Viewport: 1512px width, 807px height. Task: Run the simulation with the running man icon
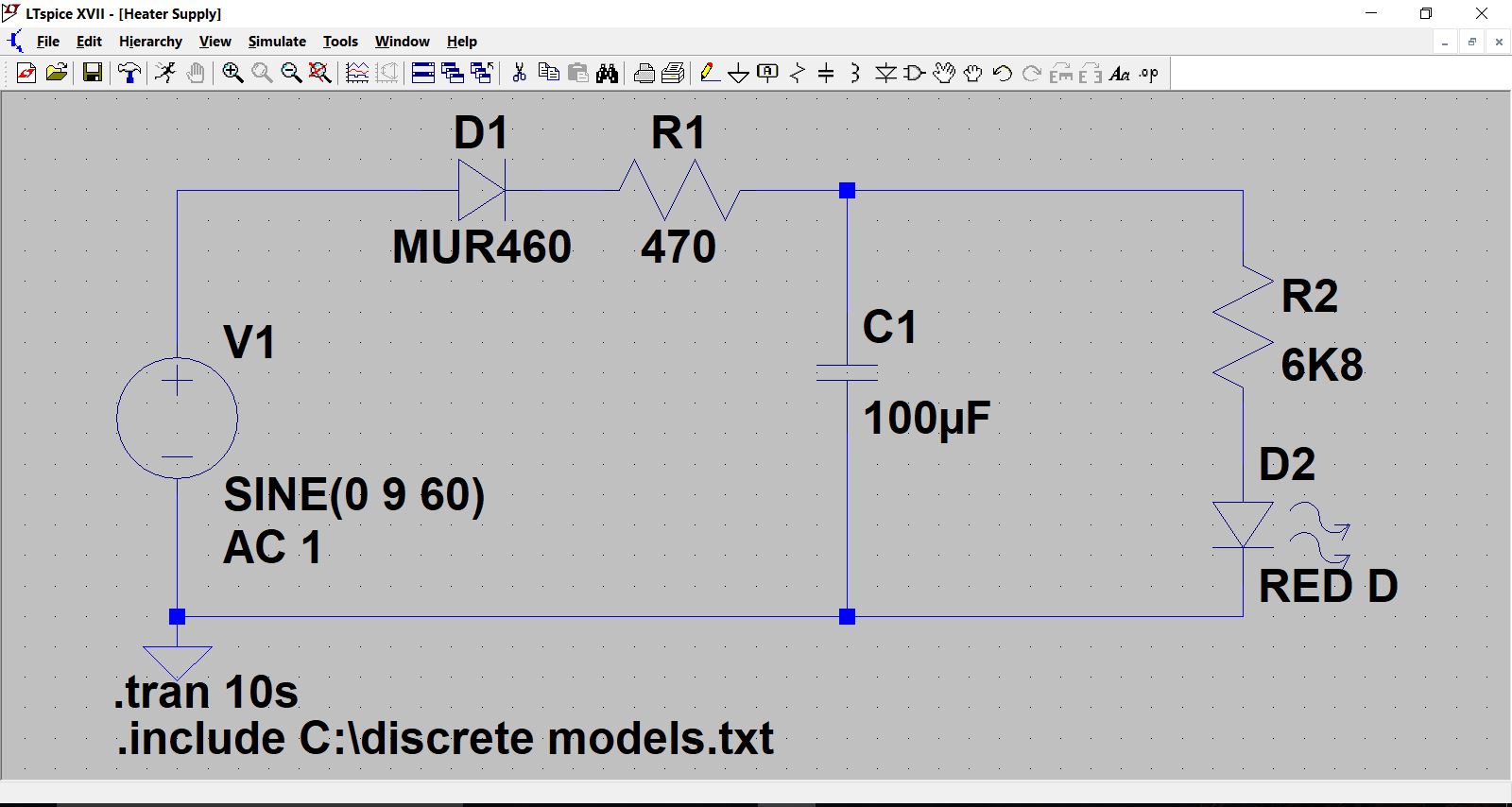click(x=165, y=73)
